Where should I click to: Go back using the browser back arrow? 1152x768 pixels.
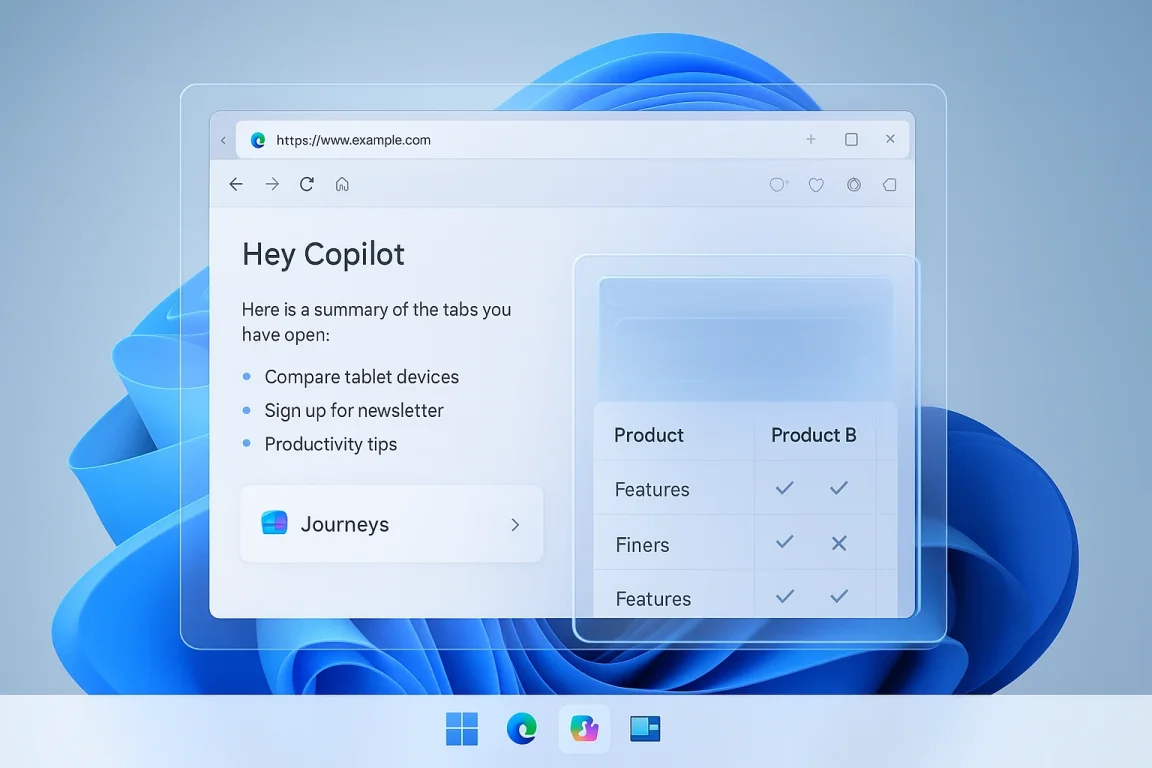click(x=236, y=184)
